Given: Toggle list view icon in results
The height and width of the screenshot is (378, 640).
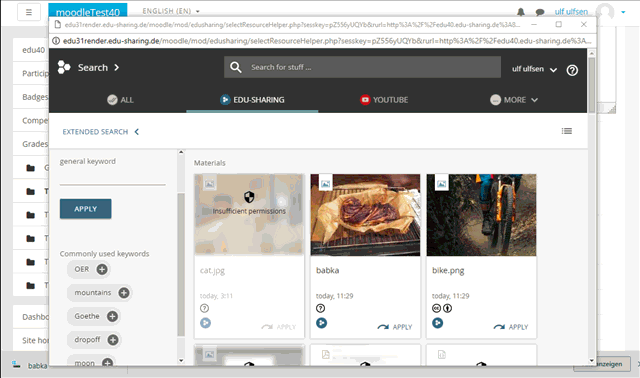Looking at the screenshot, I should [567, 131].
